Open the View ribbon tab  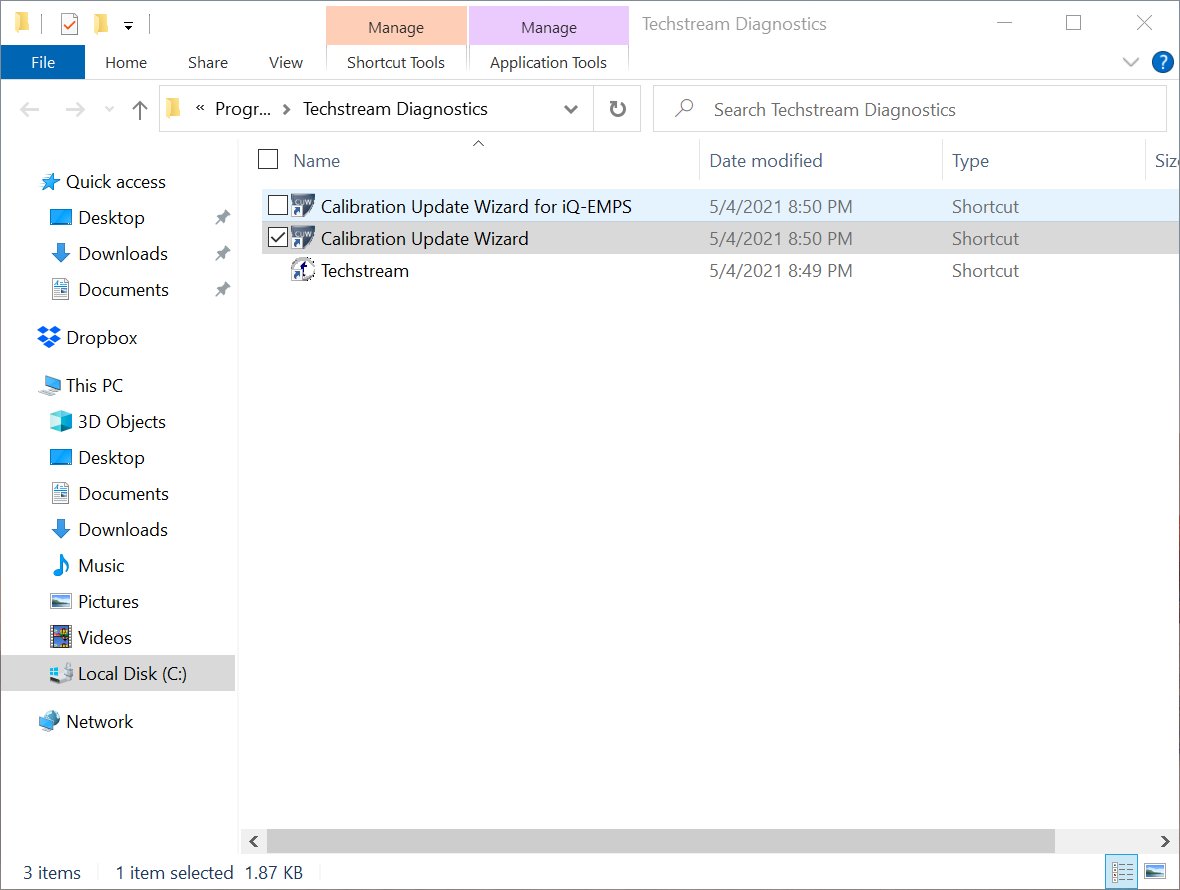click(286, 62)
